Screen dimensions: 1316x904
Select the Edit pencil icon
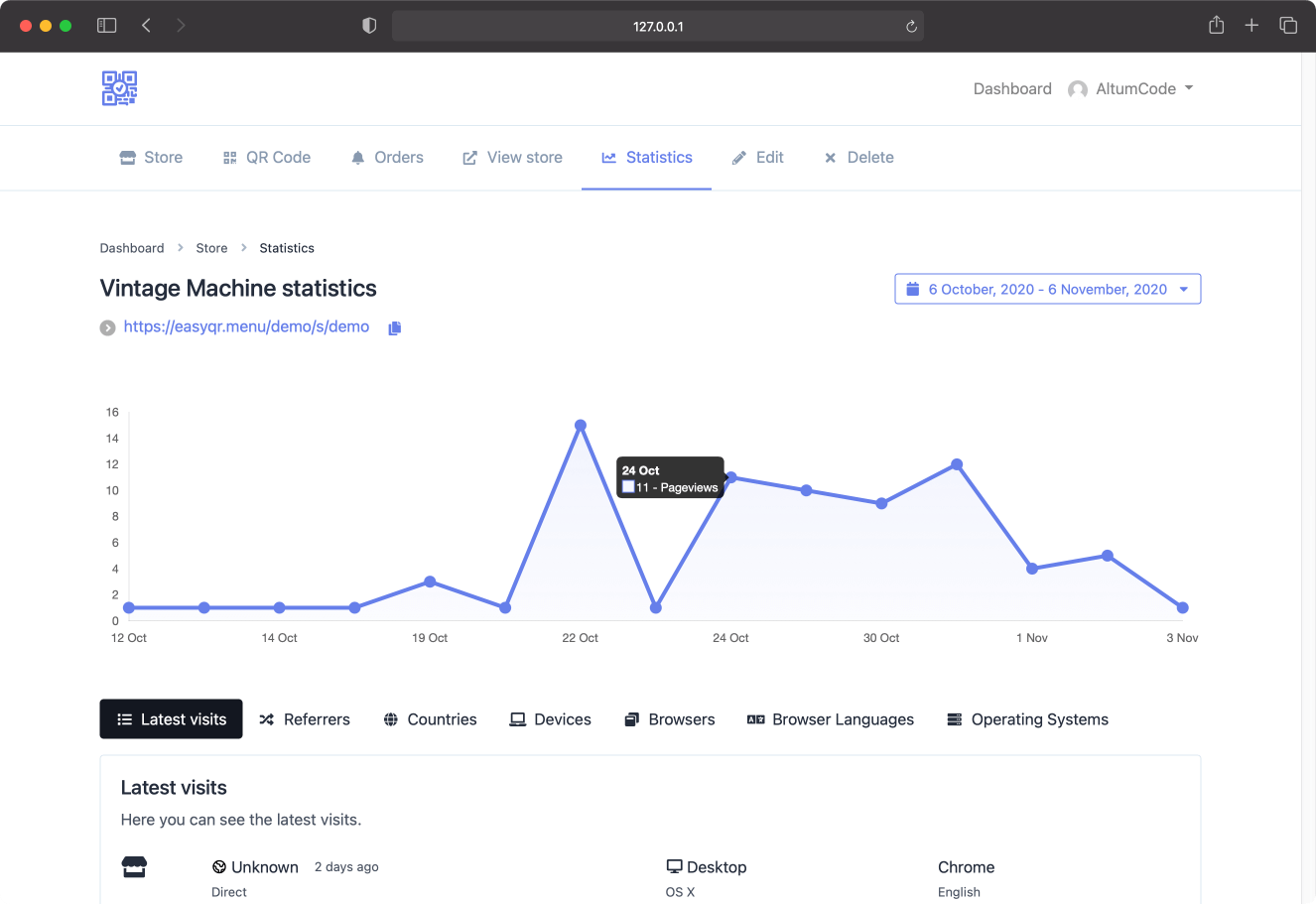coord(738,157)
